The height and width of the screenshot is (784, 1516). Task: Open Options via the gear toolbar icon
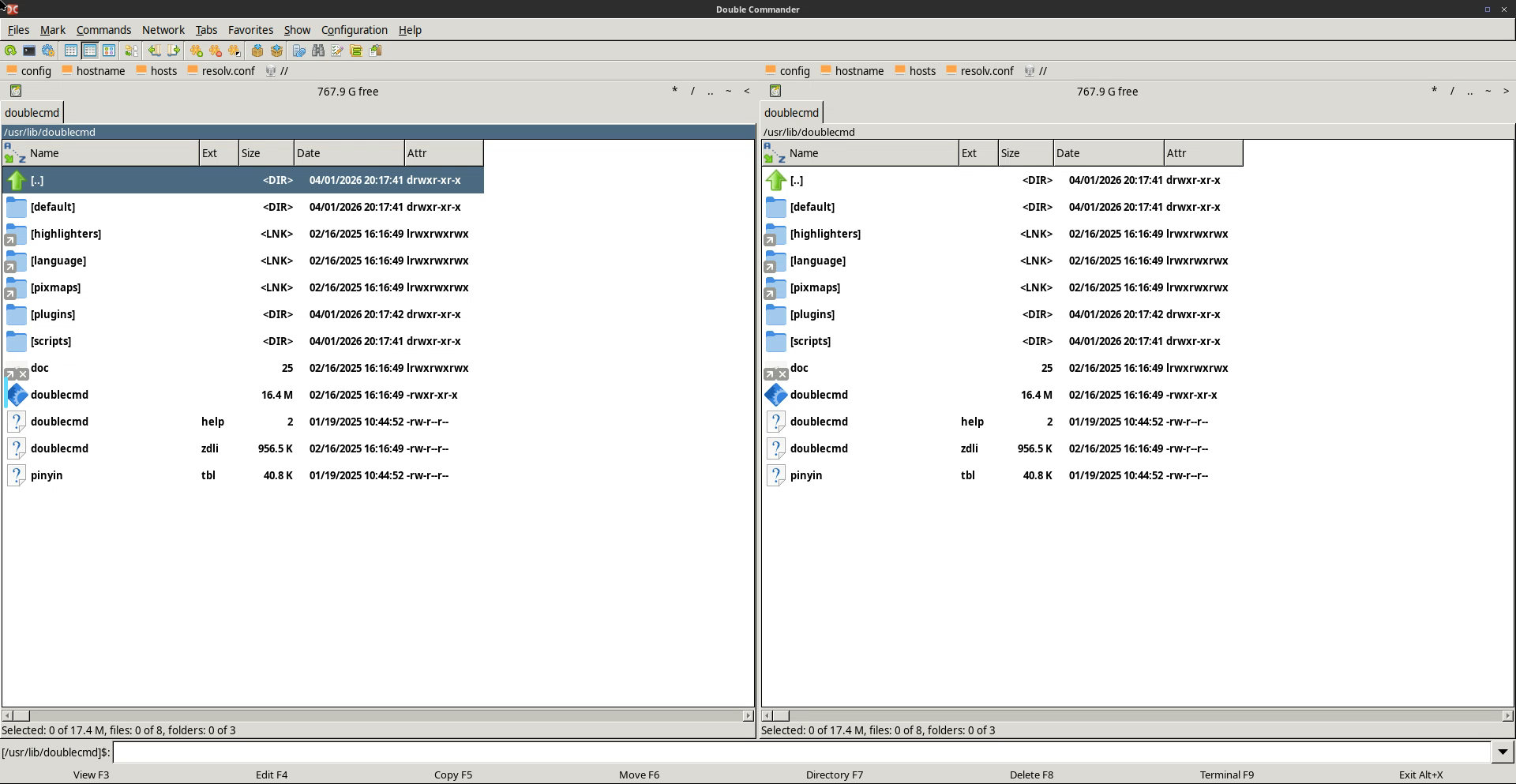point(48,51)
